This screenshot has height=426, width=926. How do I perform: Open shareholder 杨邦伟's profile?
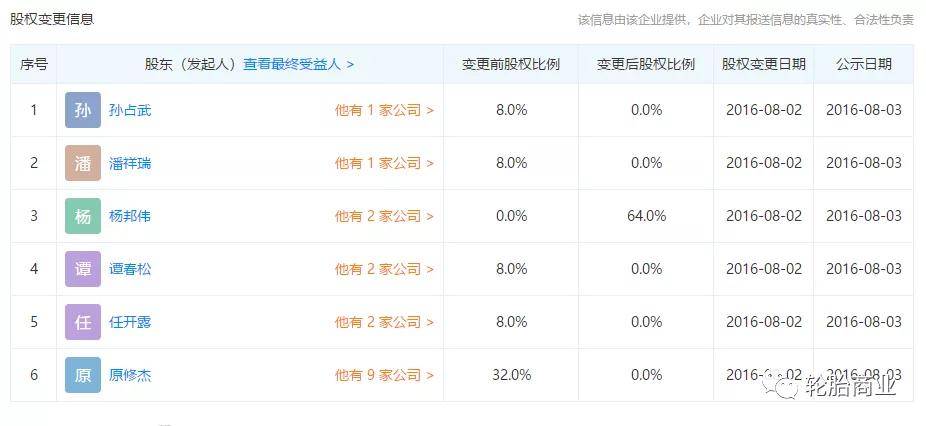pos(130,216)
